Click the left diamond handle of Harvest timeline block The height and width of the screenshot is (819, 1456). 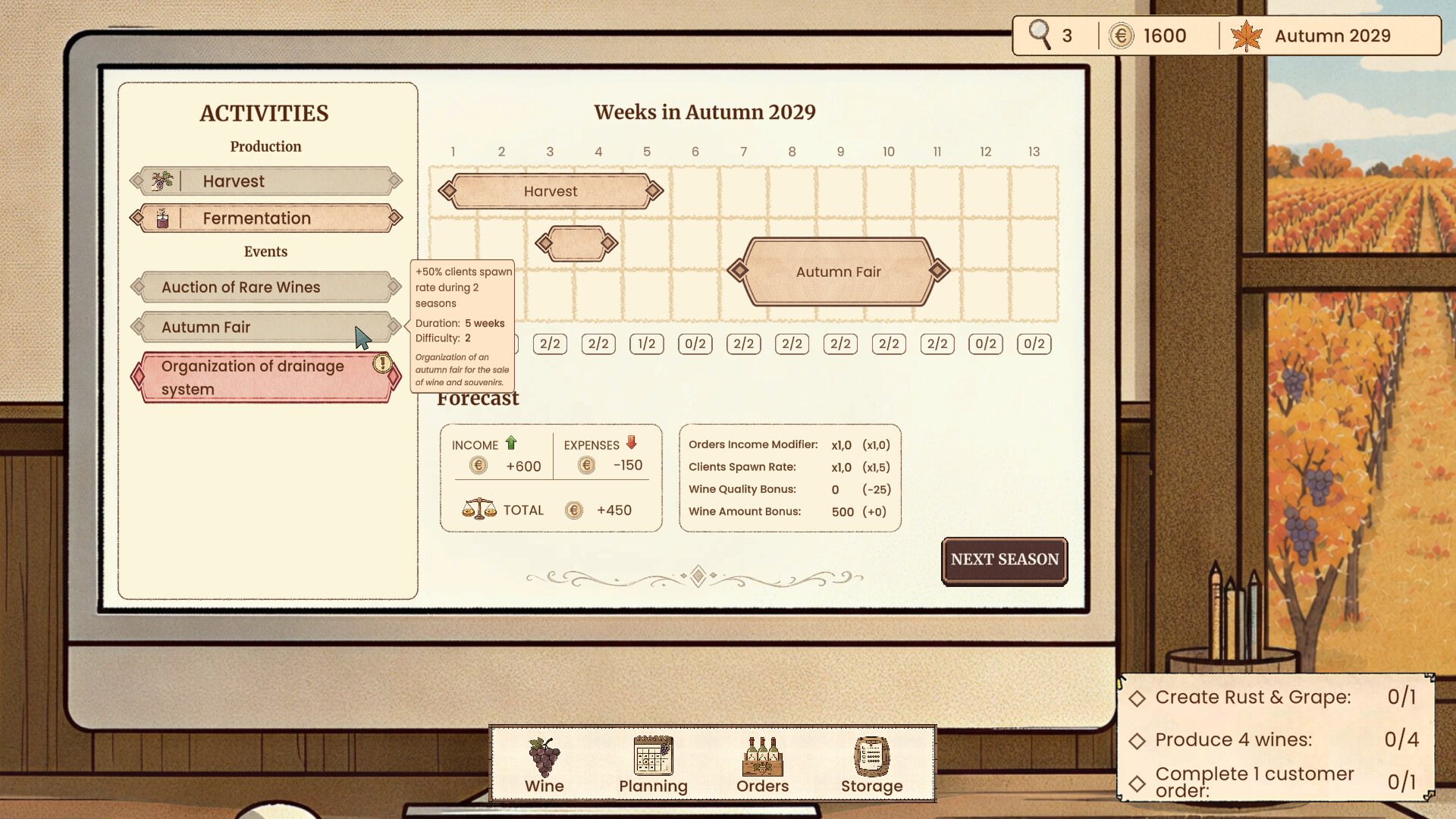[448, 191]
